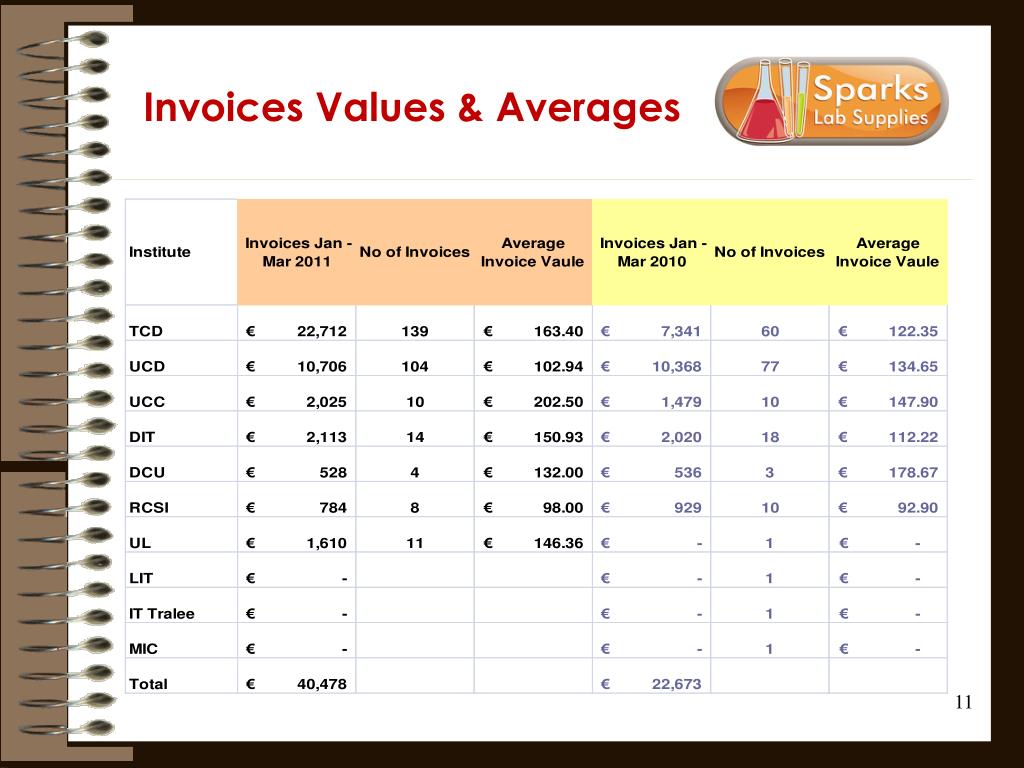
Task: Select the LIT row label
Action: click(141, 578)
